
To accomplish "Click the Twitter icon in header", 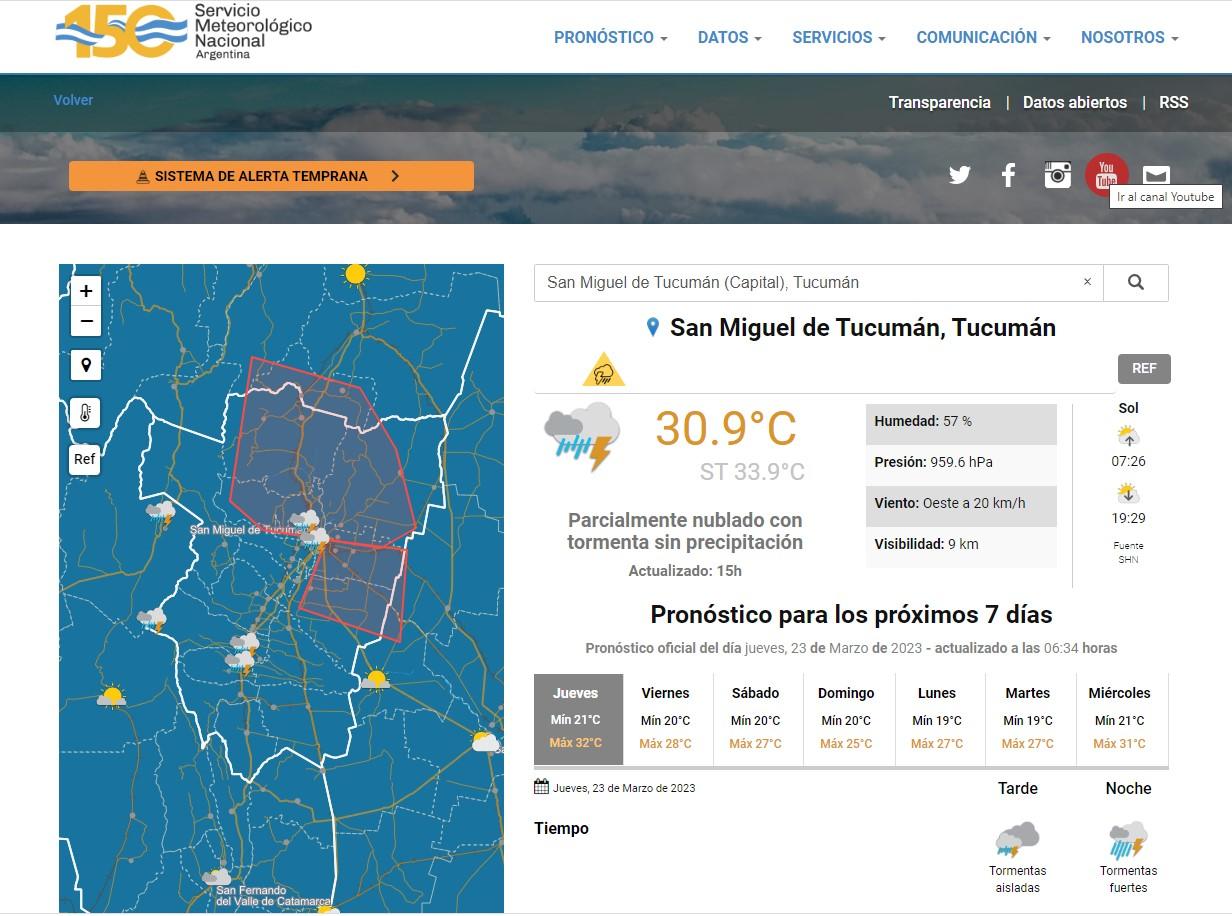I will [x=959, y=176].
